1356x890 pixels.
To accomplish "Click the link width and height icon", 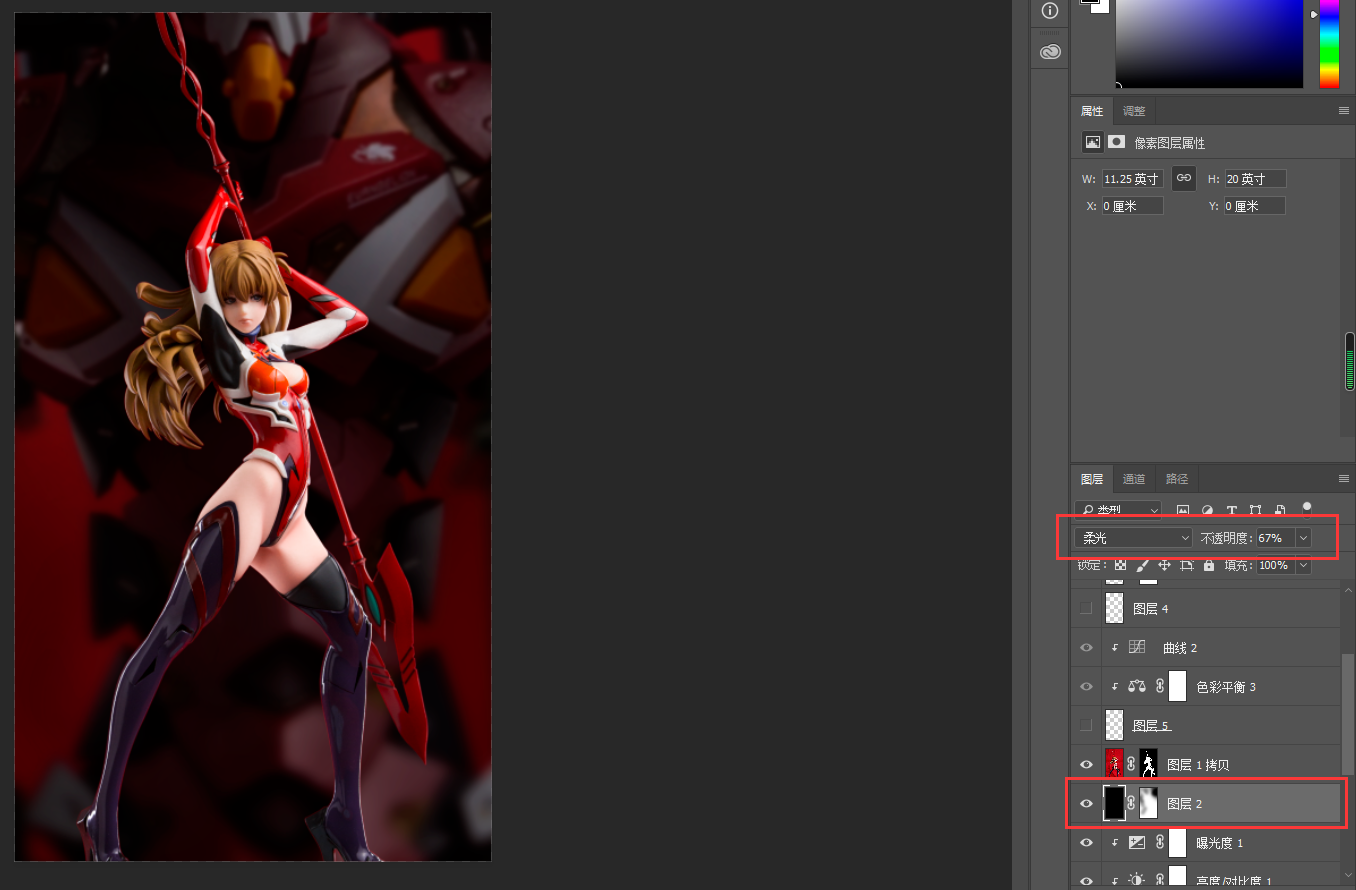I will (1184, 178).
